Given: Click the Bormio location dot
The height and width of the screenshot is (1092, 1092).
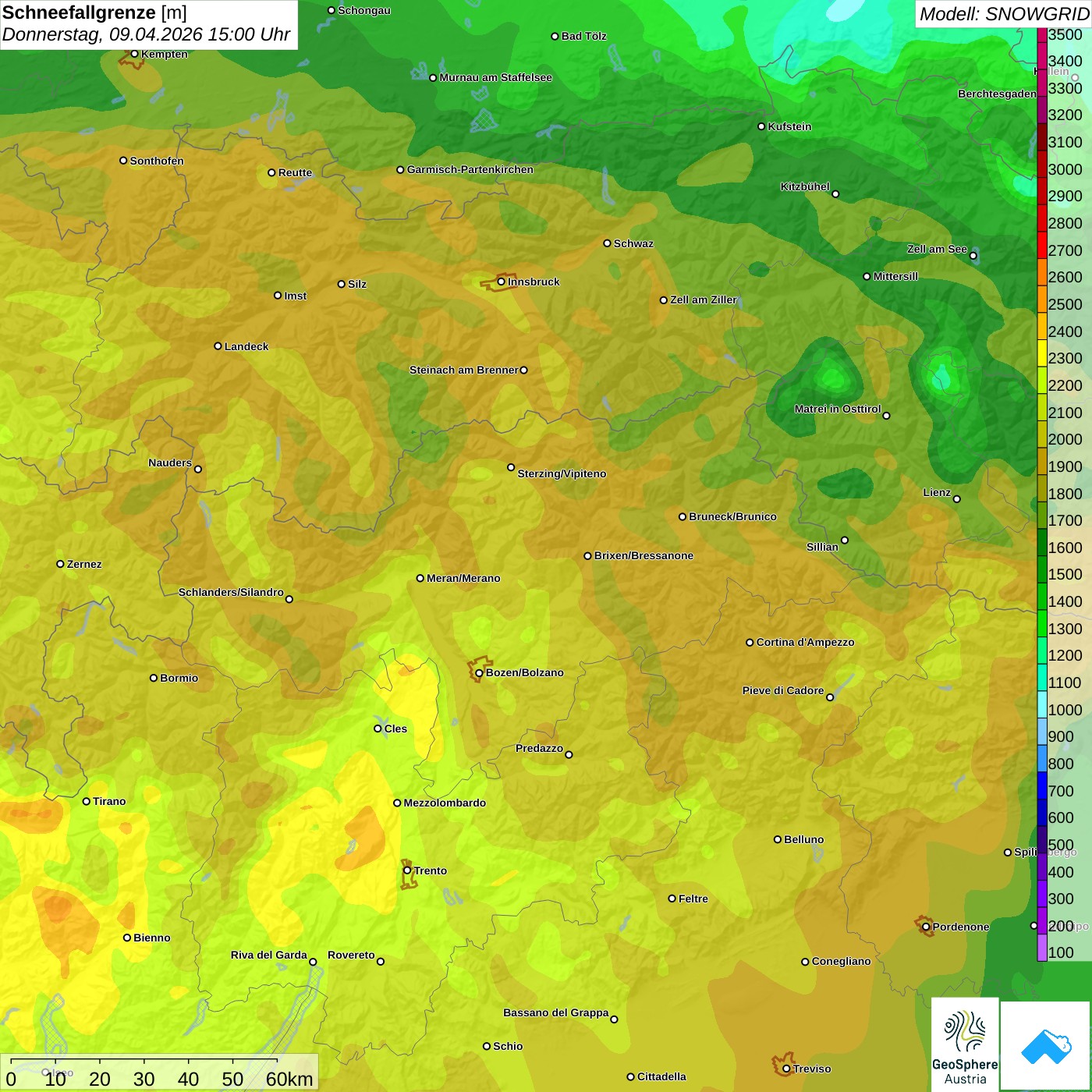Looking at the screenshot, I should 154,678.
